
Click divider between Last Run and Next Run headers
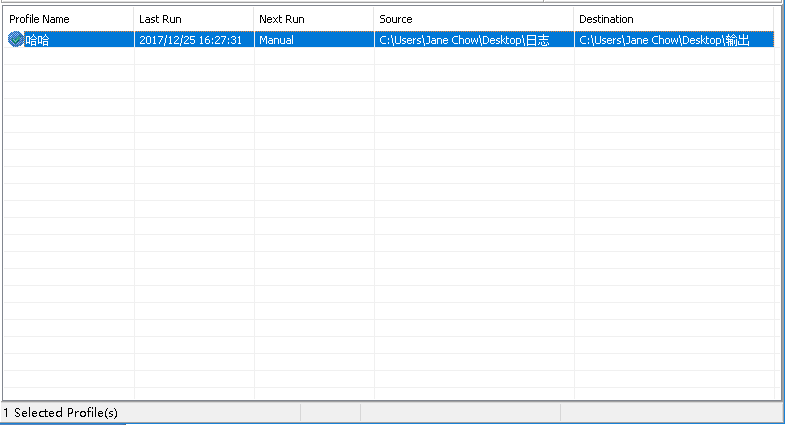254,19
